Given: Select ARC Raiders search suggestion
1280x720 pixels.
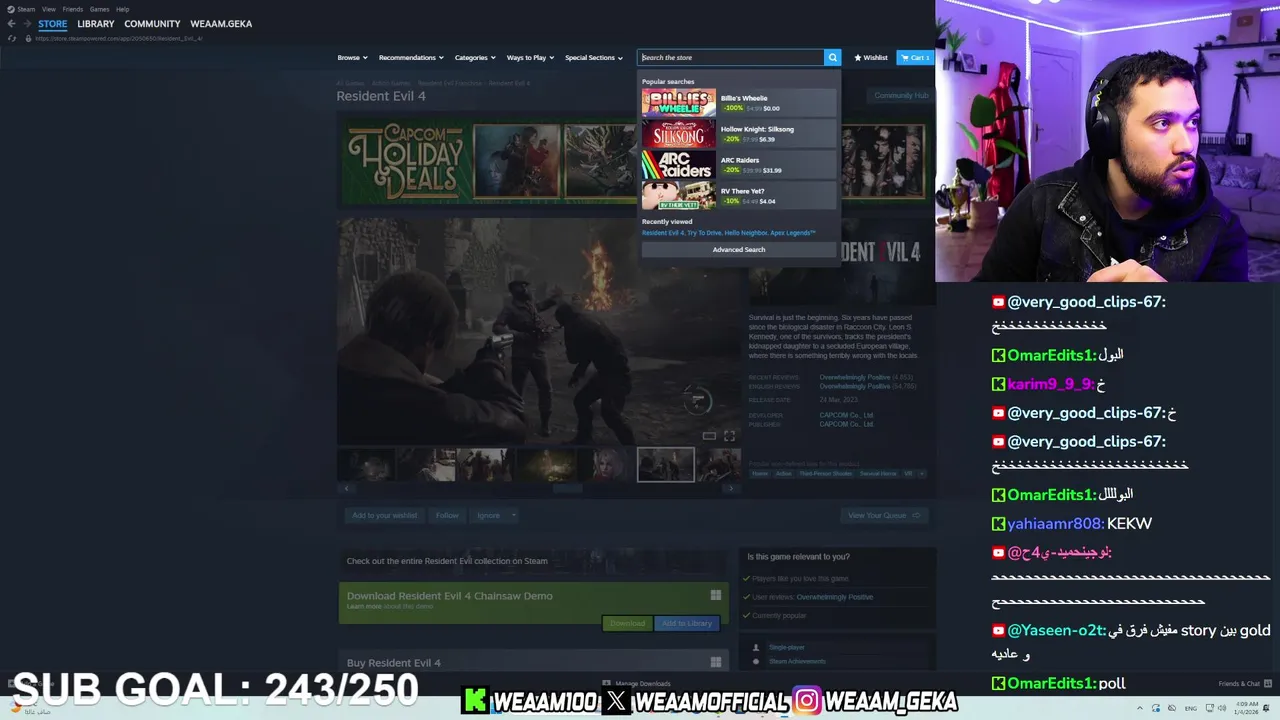Looking at the screenshot, I should (738, 165).
